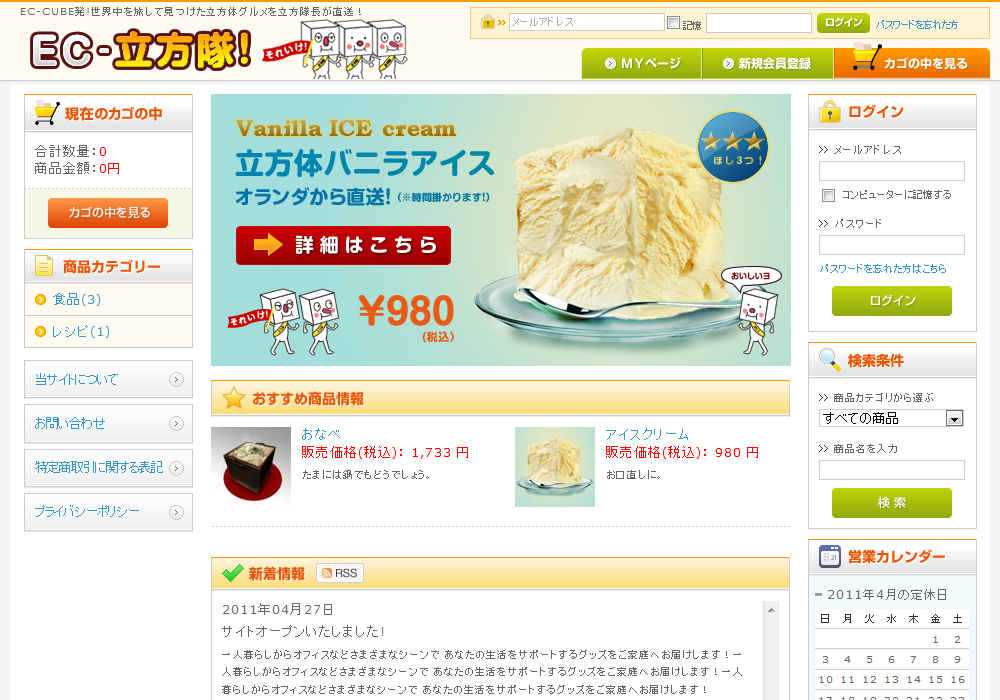Open the 新規会員登録 tab

tap(767, 64)
